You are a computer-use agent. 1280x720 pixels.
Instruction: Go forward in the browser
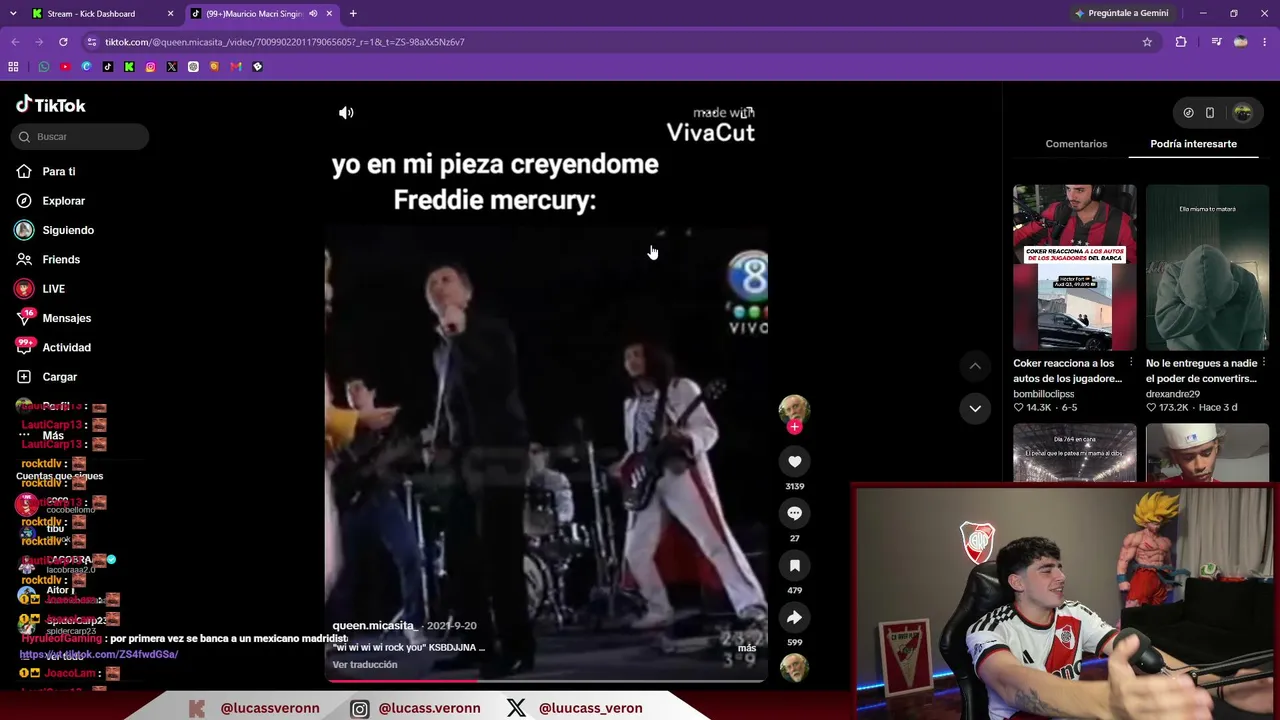click(39, 42)
